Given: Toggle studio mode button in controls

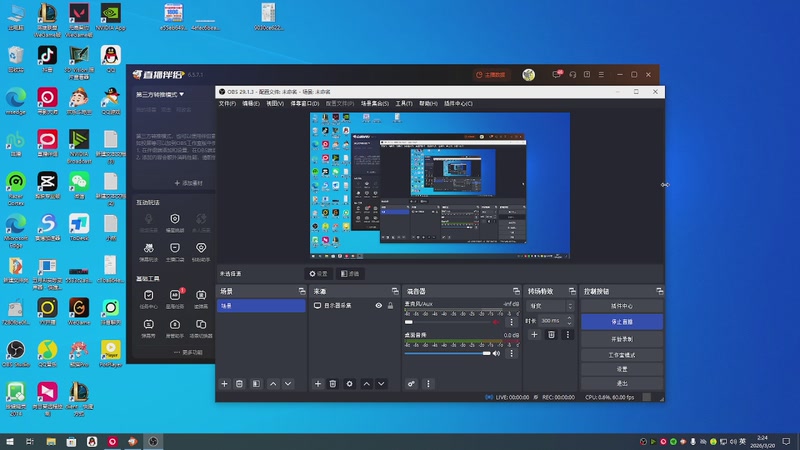Looking at the screenshot, I should point(622,355).
